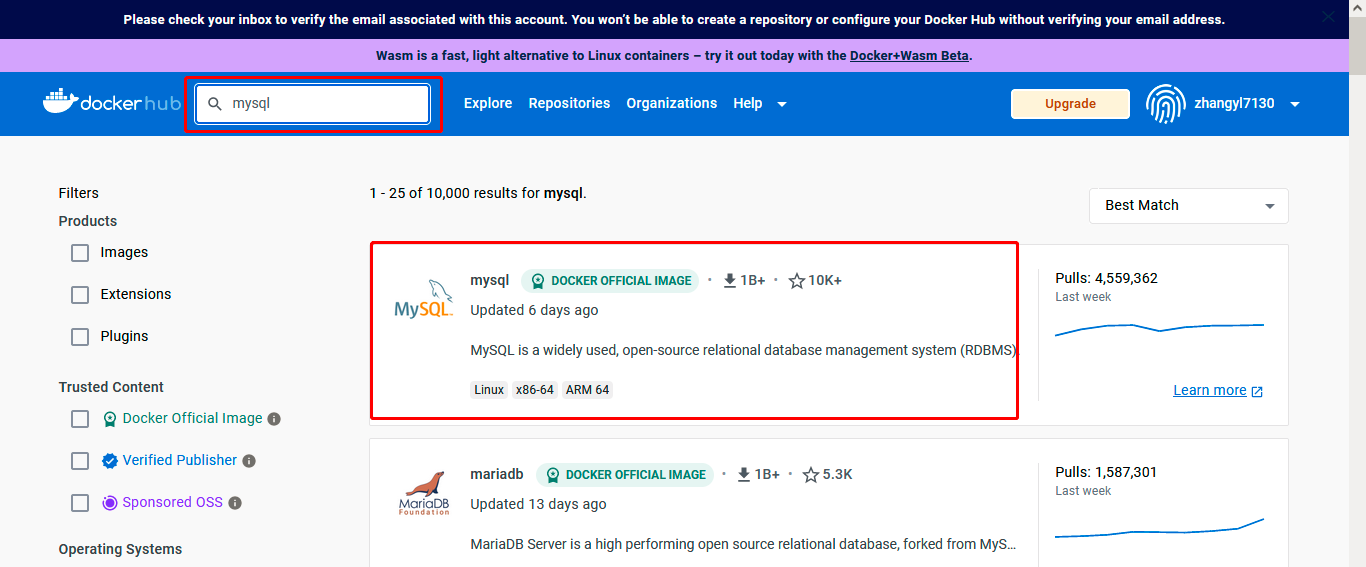
Task: Open the Docker+Wasm Beta link
Action: click(909, 56)
